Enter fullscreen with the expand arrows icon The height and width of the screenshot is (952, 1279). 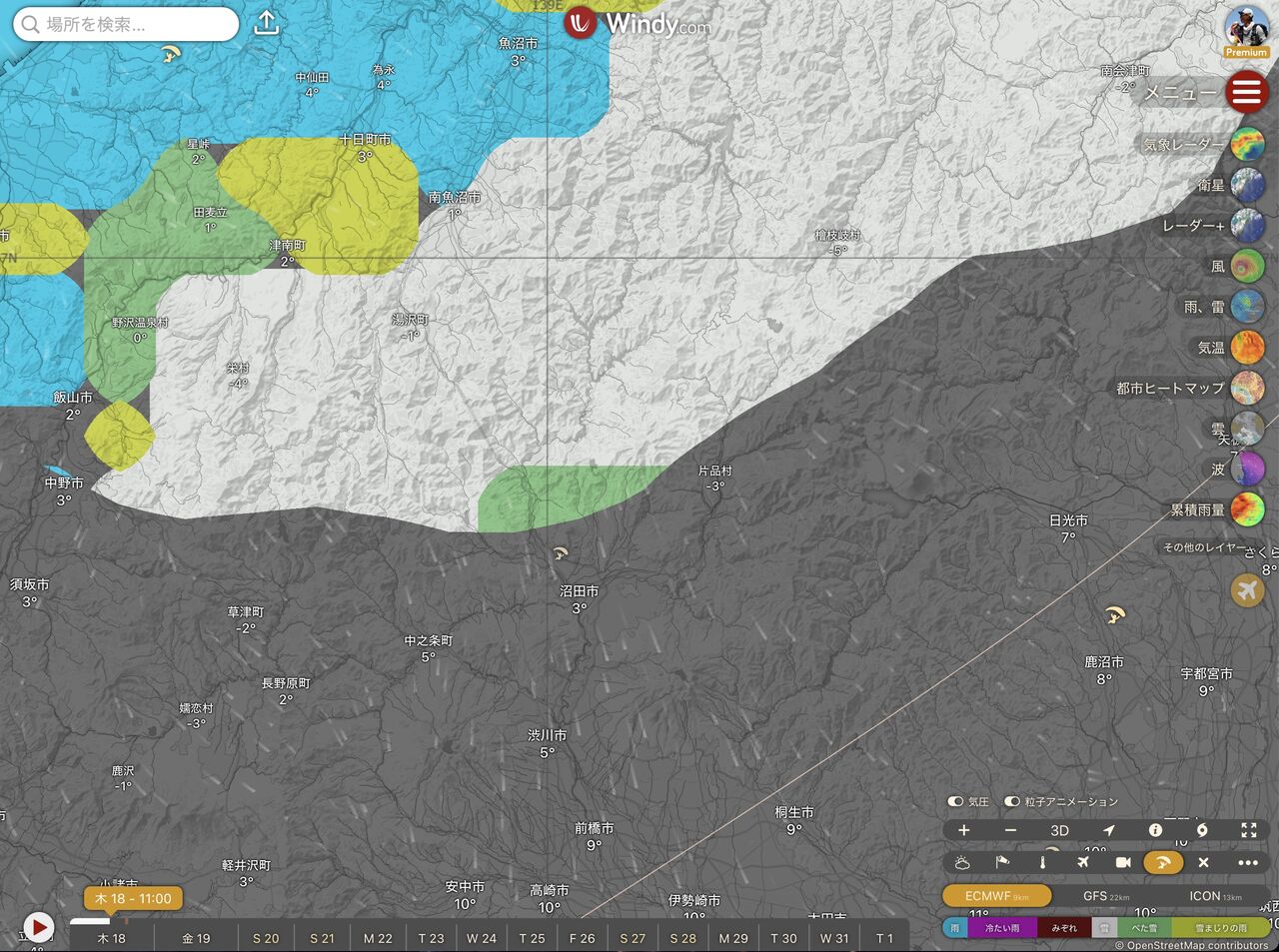[x=1249, y=830]
